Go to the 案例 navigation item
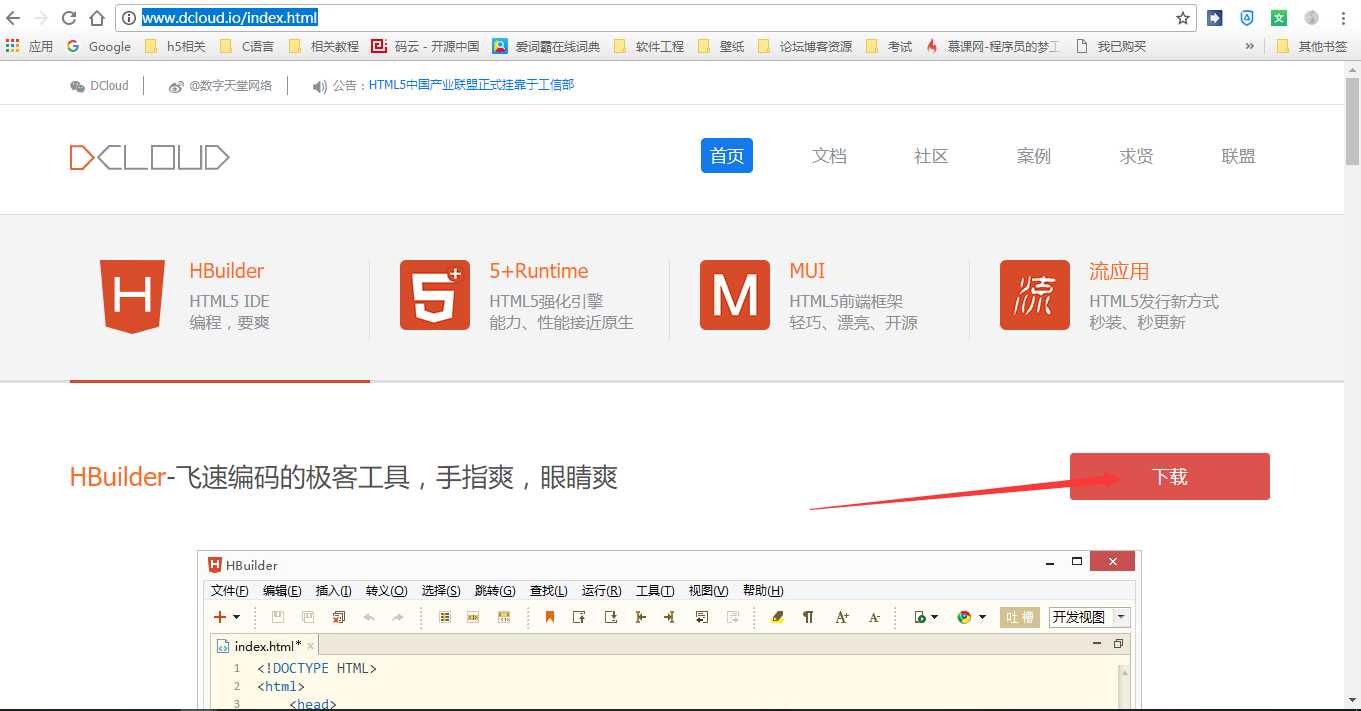 pos(1034,156)
